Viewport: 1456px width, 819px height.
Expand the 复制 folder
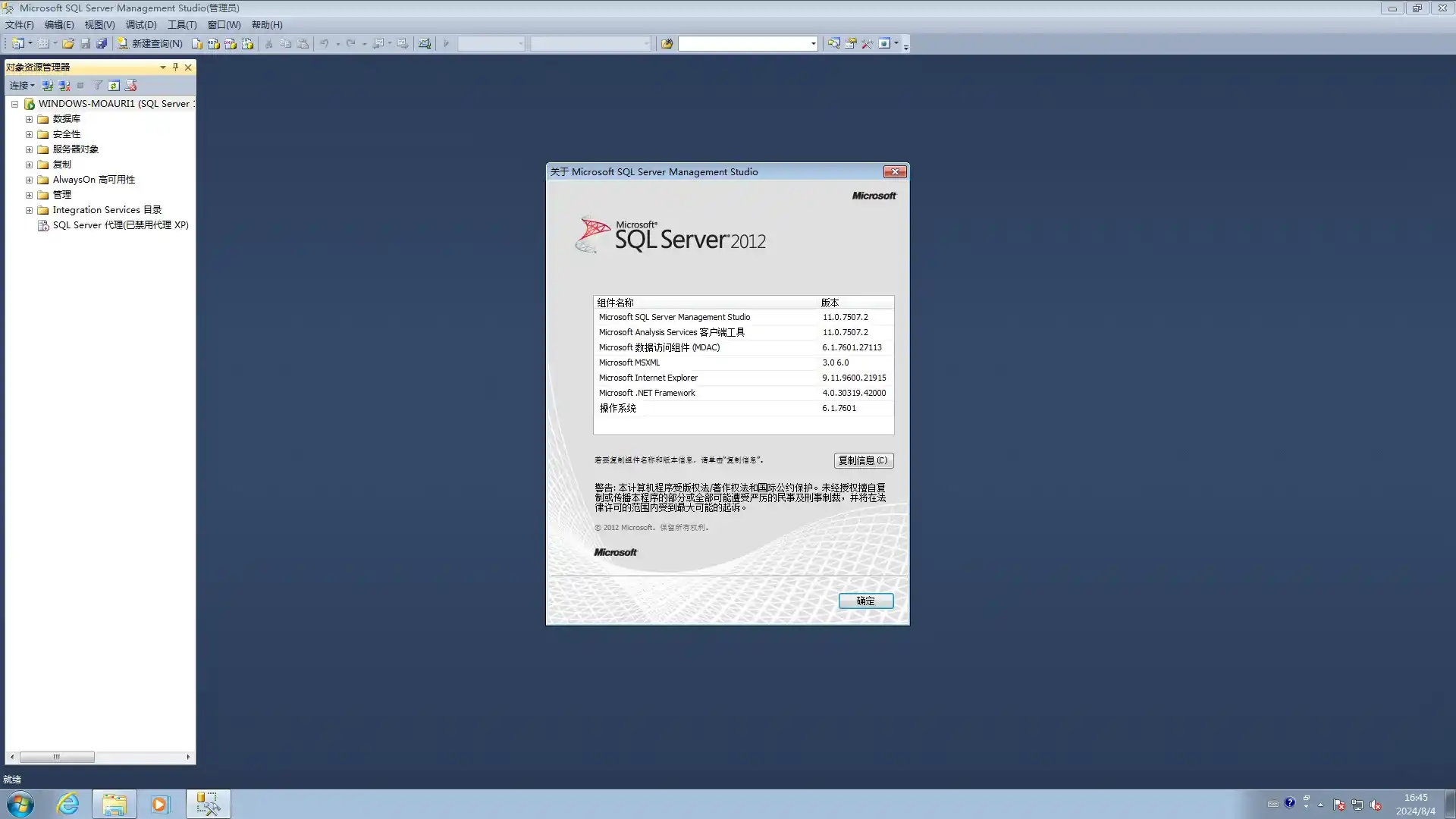point(29,165)
